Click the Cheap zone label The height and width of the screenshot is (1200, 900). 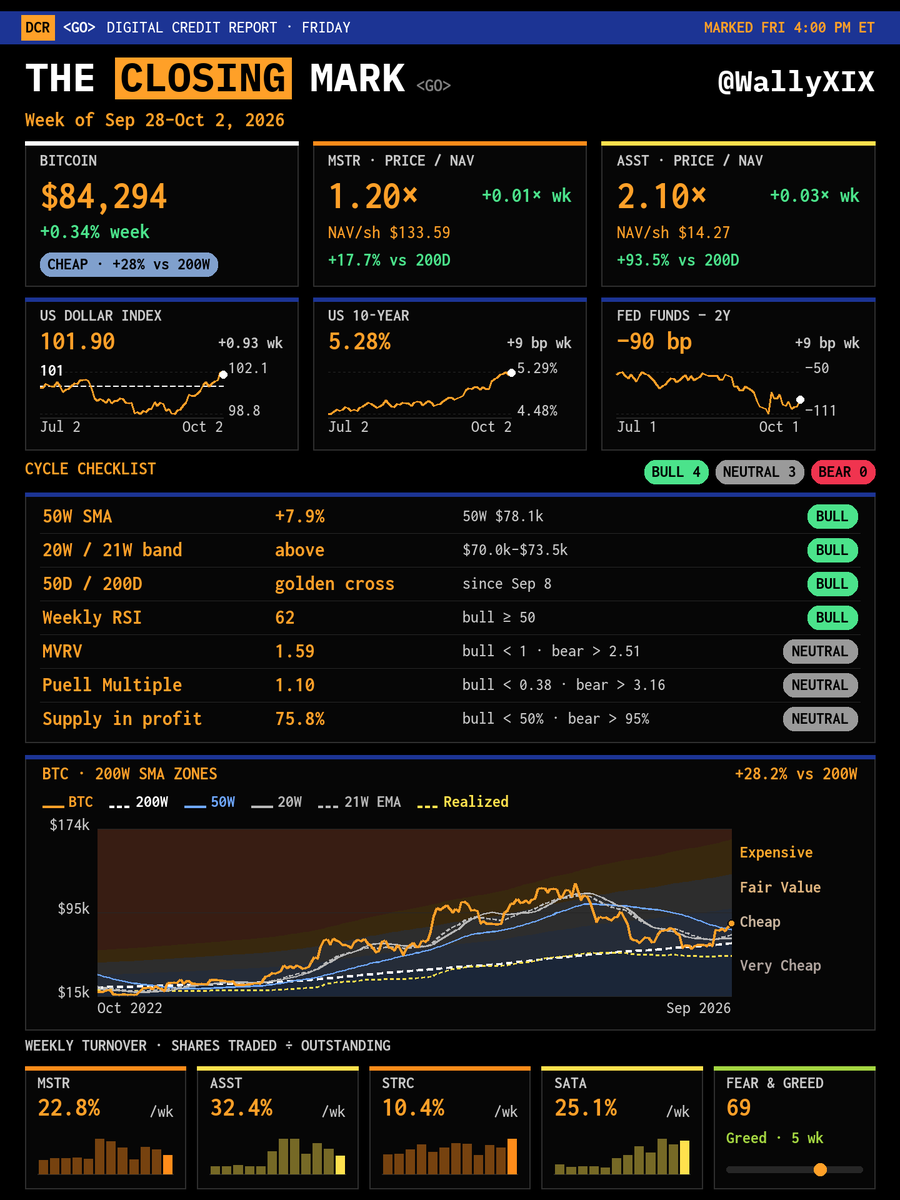point(760,922)
